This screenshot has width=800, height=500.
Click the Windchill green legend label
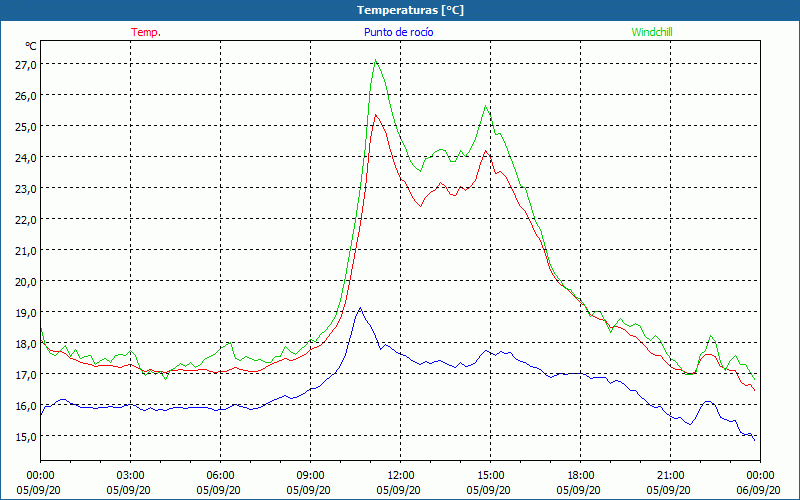tap(652, 32)
